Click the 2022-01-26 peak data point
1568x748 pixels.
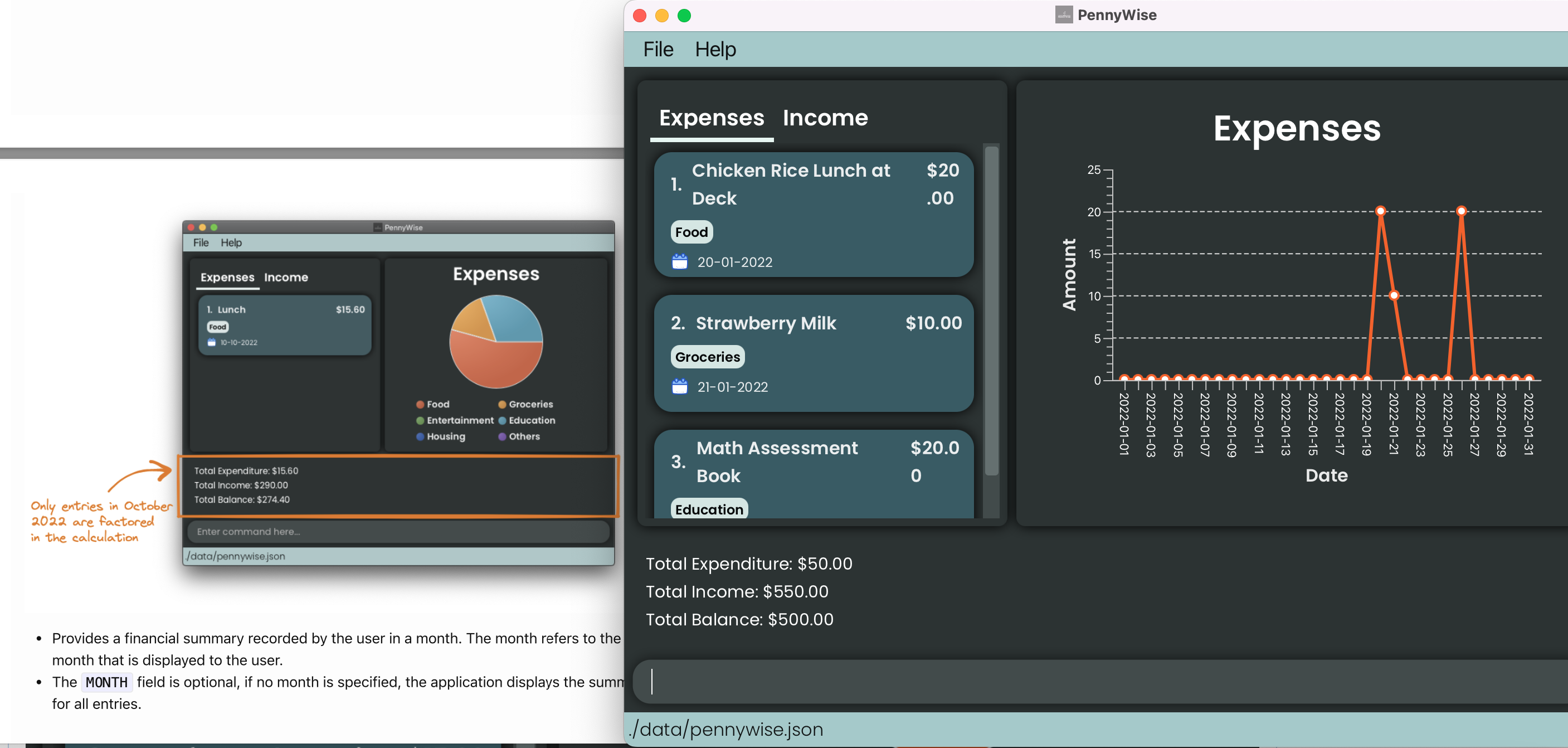coord(1461,211)
